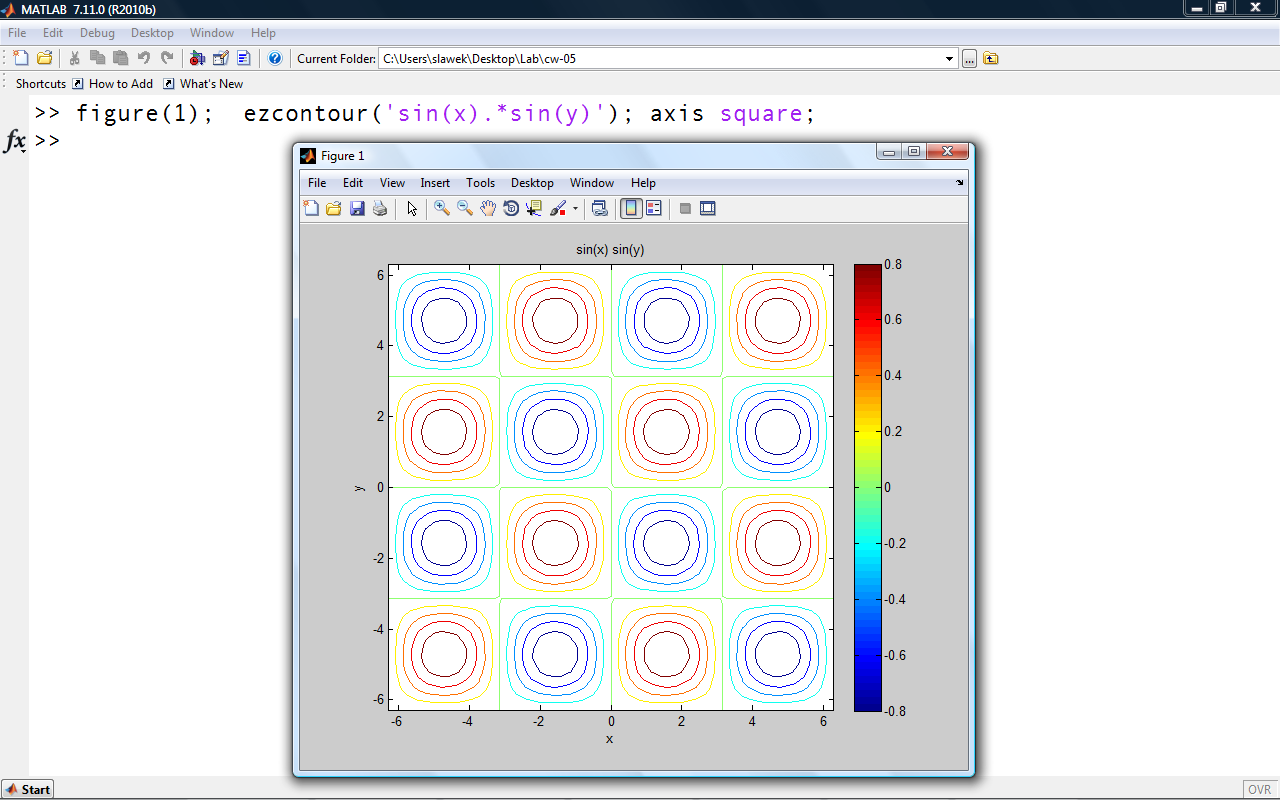1280x800 pixels.
Task: Open Simulink from the toolbar icon
Action: [x=197, y=58]
